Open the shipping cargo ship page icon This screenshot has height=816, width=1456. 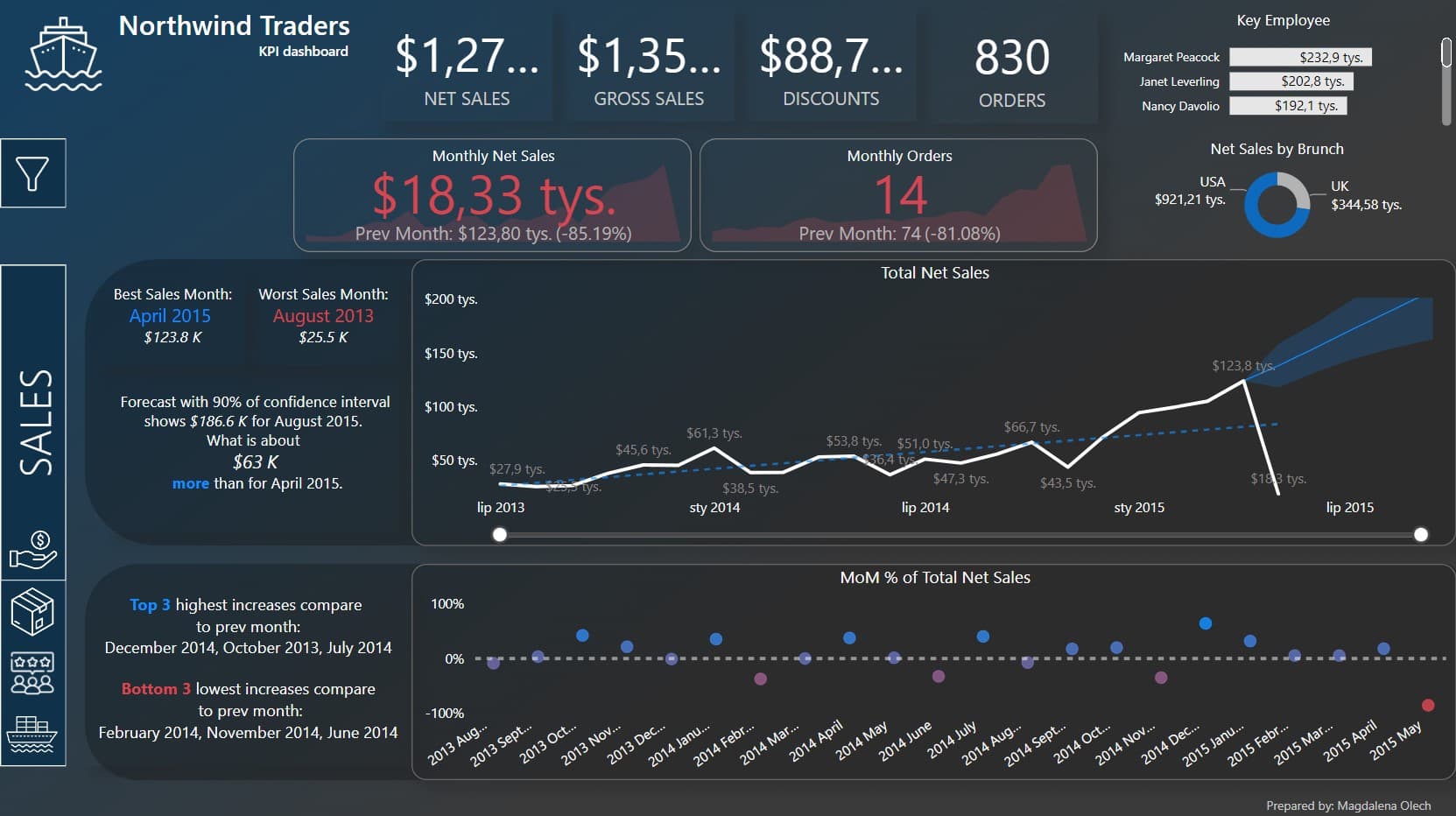(32, 734)
